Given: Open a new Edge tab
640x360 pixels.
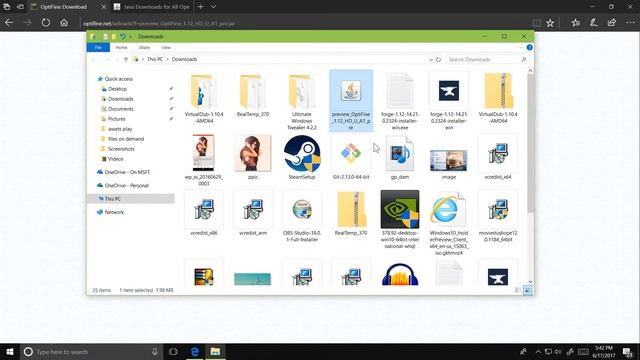Looking at the screenshot, I should (x=200, y=7).
